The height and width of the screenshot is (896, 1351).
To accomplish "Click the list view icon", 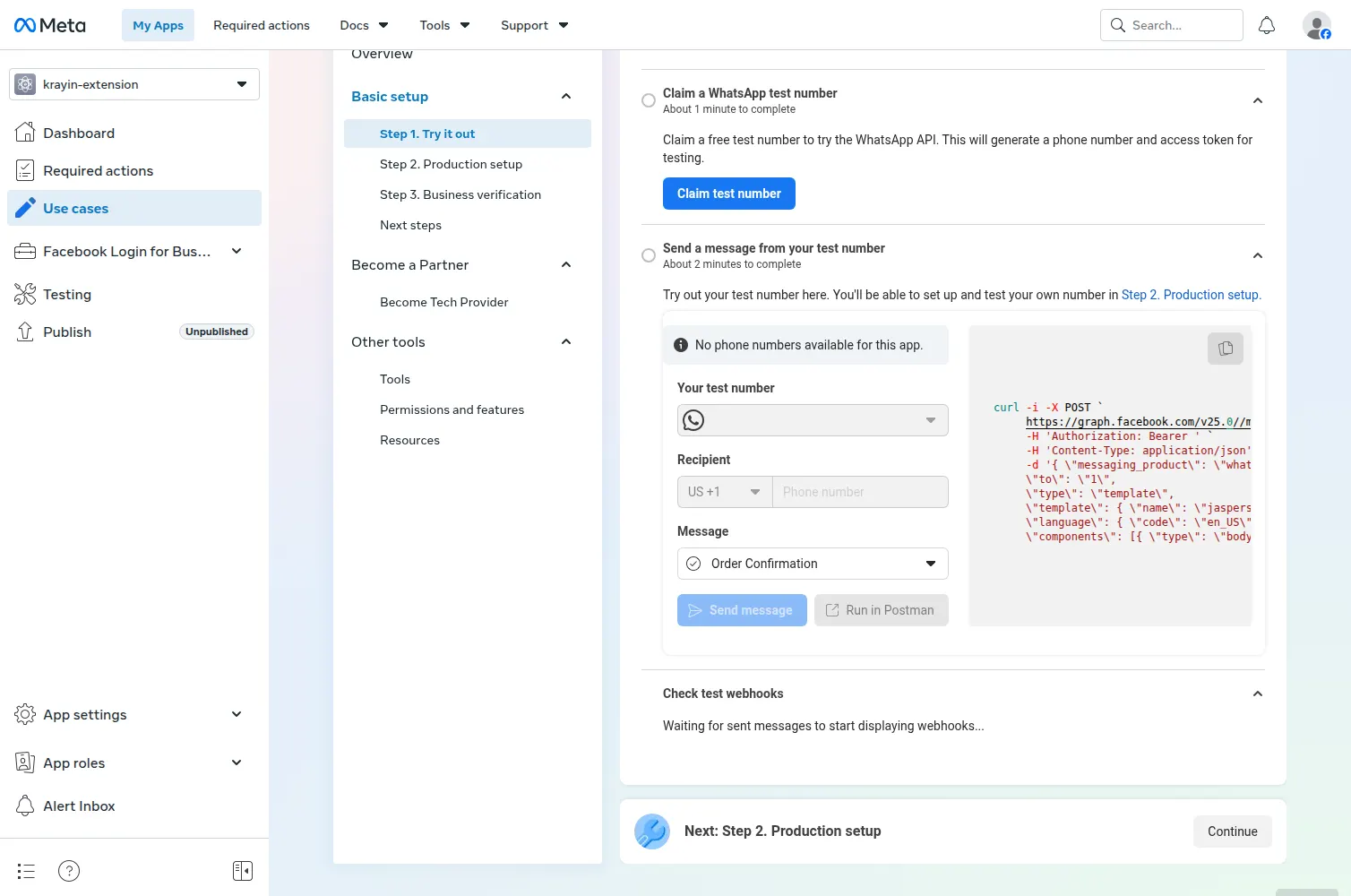I will (26, 871).
